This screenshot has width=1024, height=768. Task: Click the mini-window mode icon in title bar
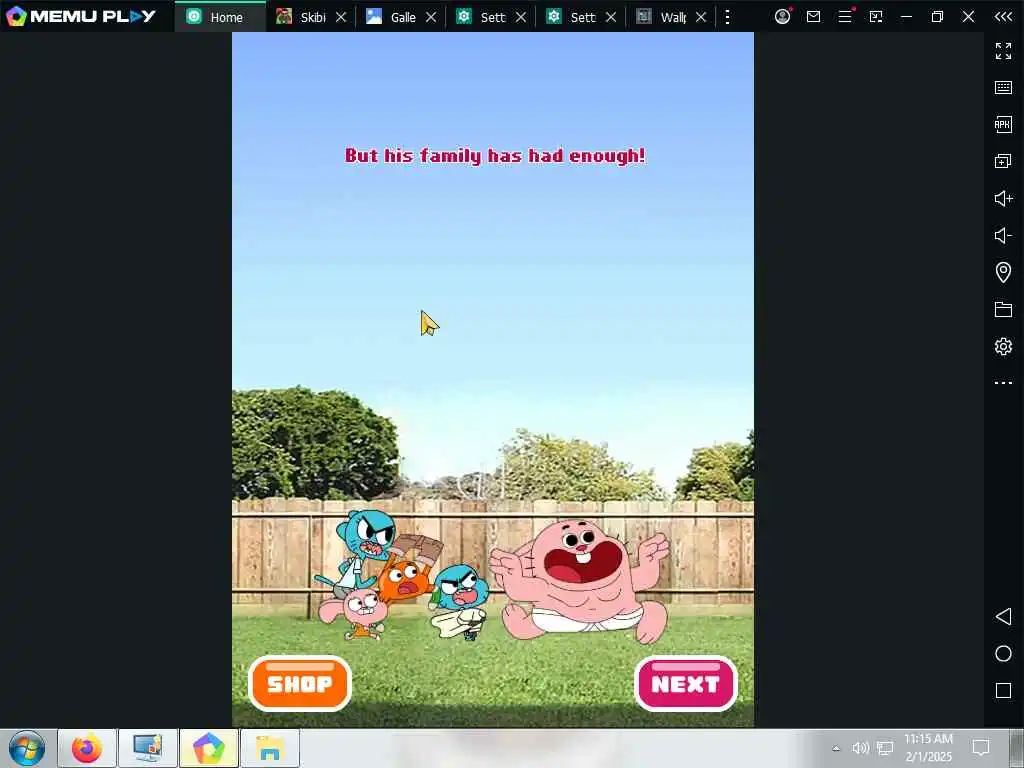(876, 16)
